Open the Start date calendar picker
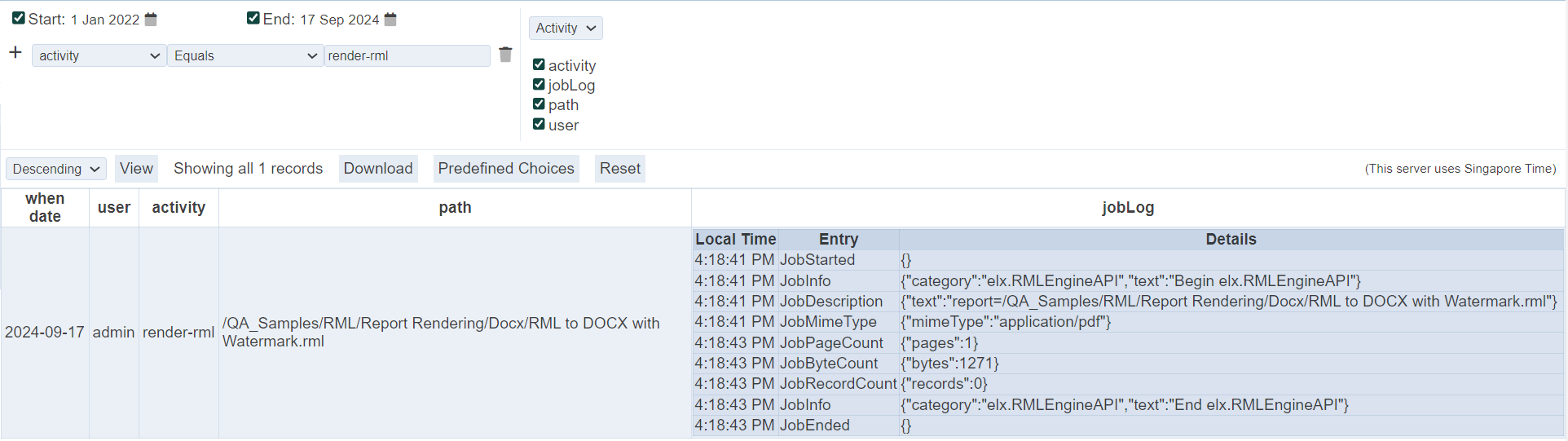This screenshot has width=1568, height=441. 151,20
